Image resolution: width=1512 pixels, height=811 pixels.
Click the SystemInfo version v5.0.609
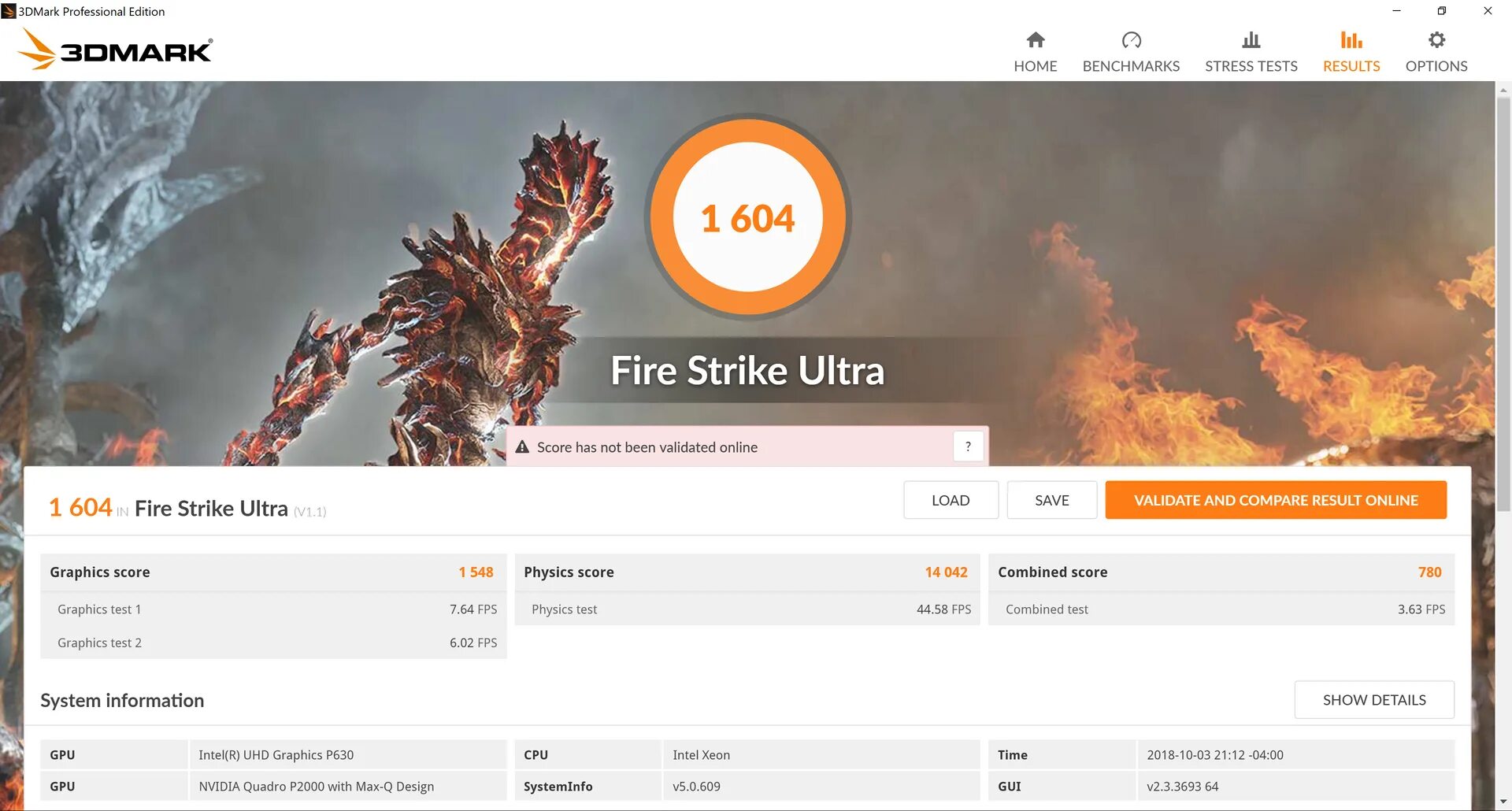coord(696,787)
